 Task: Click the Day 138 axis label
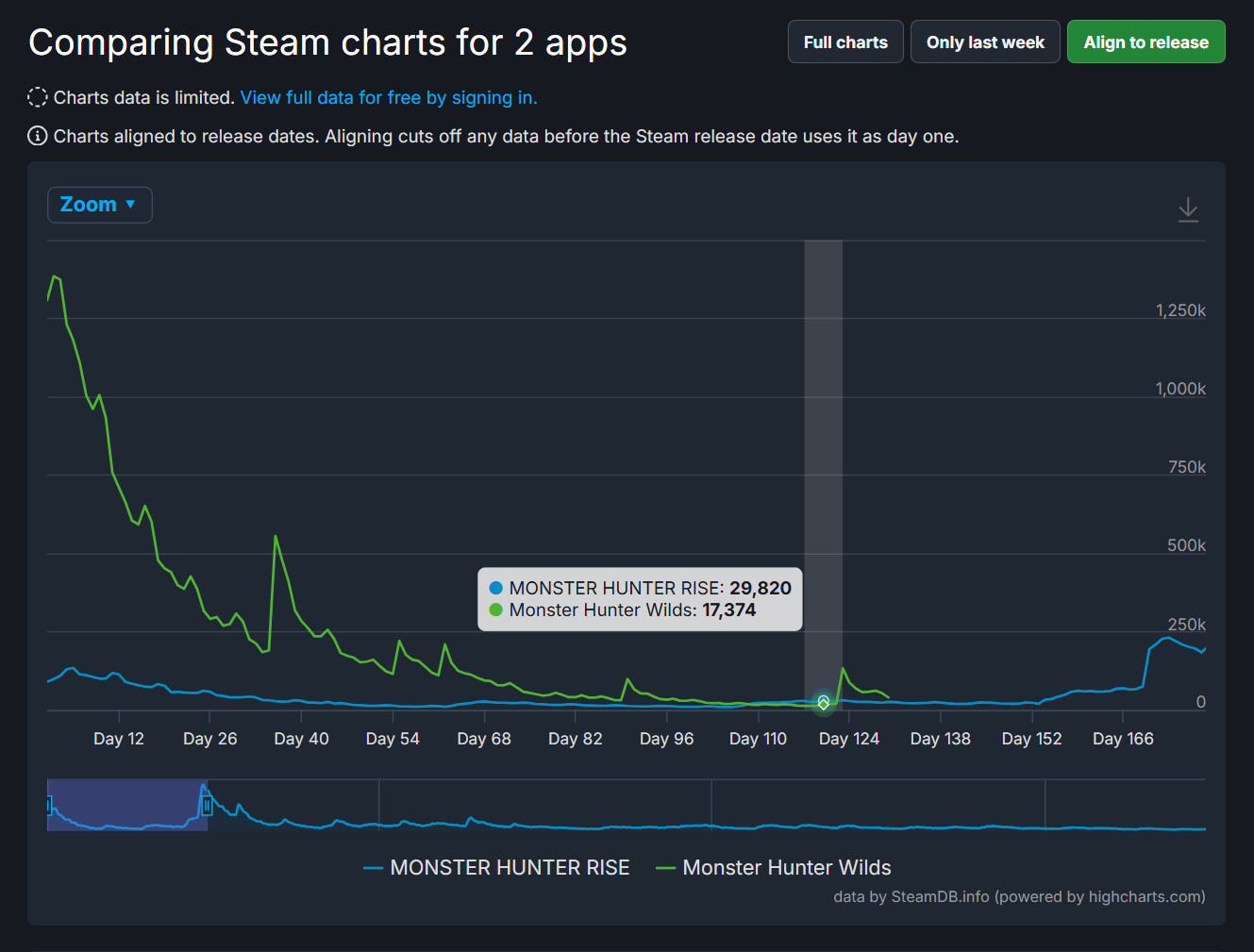pyautogui.click(x=940, y=739)
